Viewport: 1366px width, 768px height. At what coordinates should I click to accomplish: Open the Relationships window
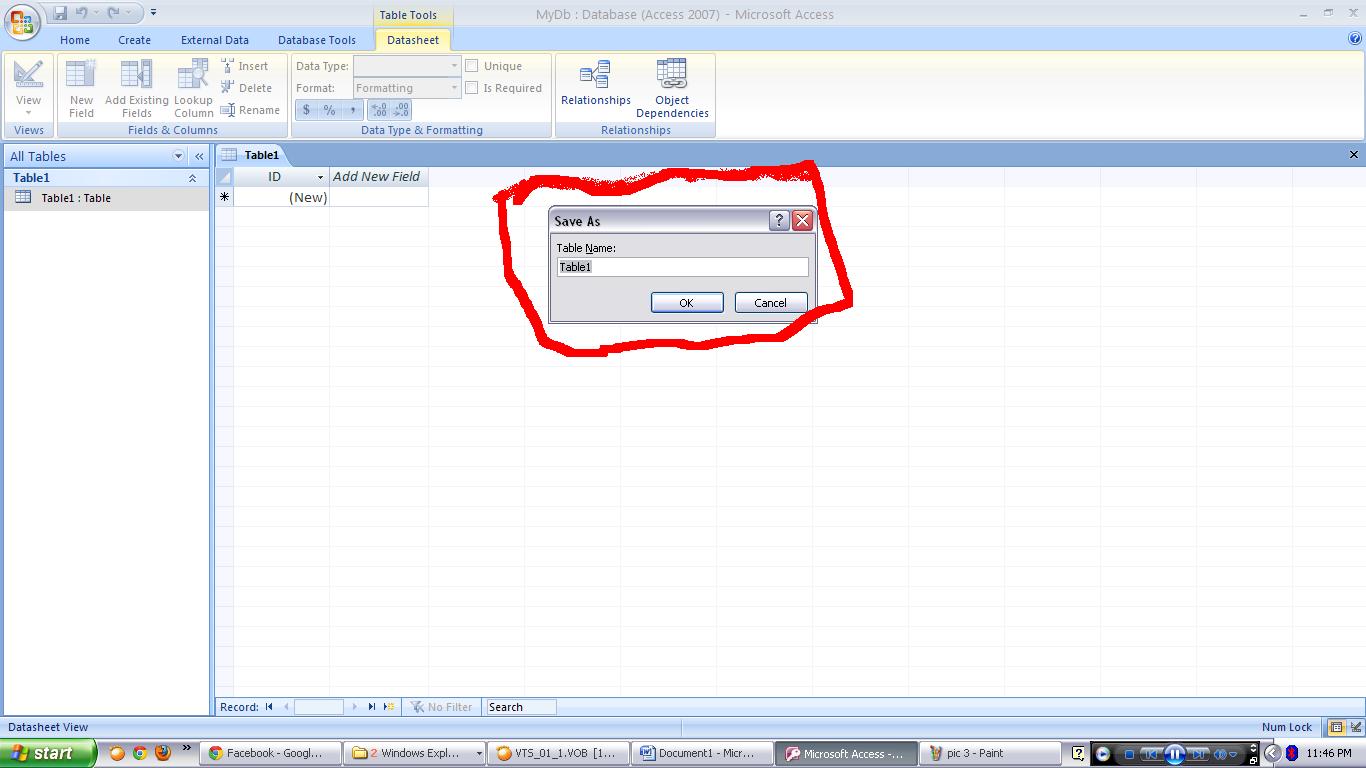pyautogui.click(x=595, y=85)
